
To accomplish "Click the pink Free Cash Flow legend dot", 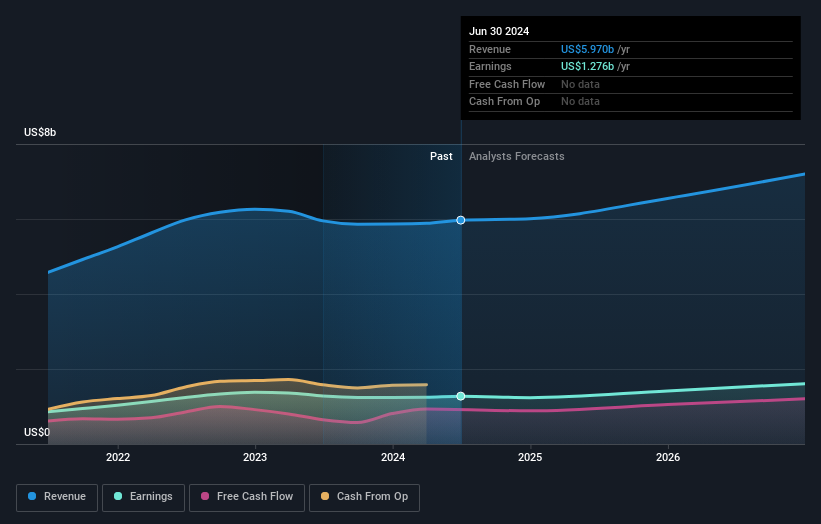I will pyautogui.click(x=205, y=496).
